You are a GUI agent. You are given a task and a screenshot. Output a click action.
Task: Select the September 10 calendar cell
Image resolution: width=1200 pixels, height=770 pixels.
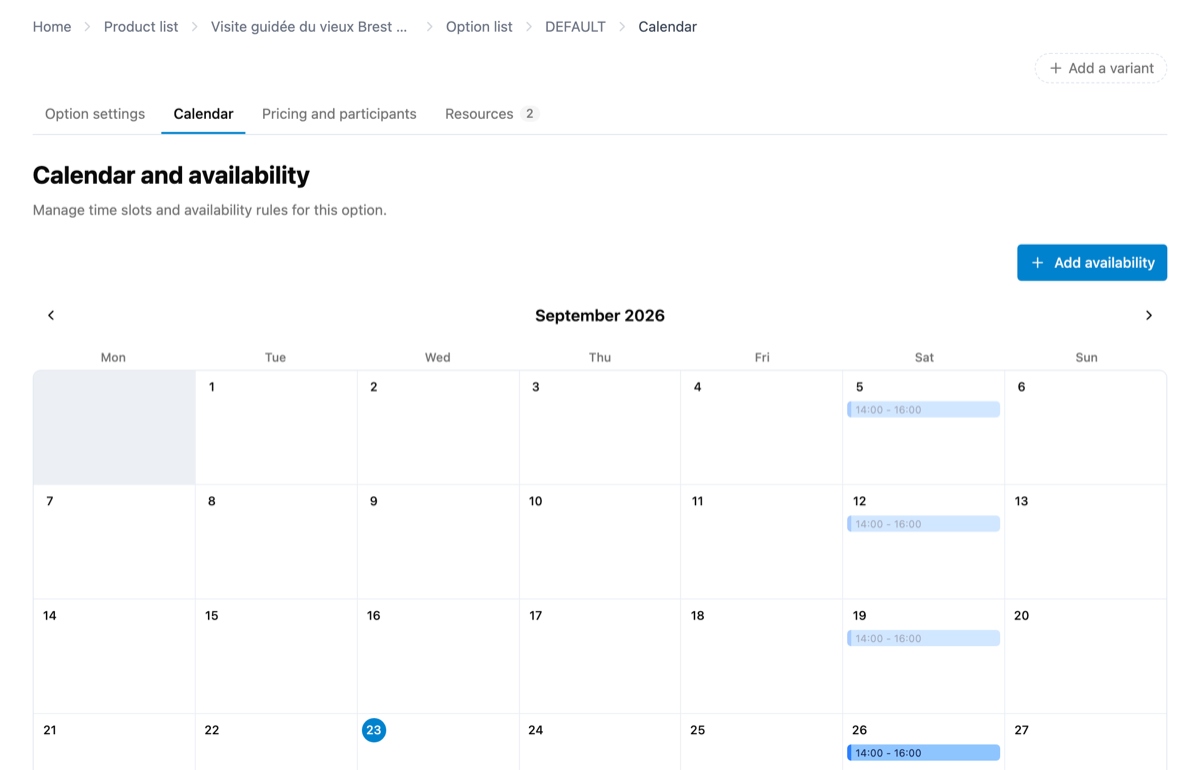point(600,542)
